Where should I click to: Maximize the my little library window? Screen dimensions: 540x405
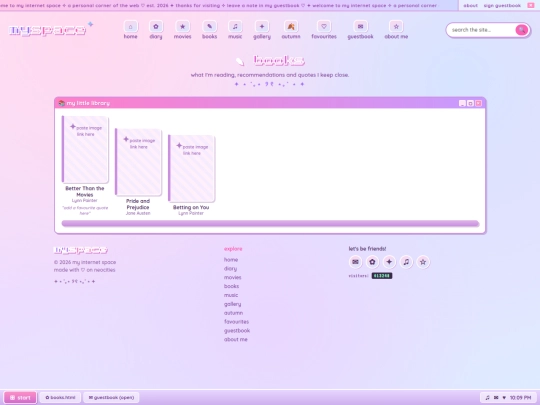tap(470, 103)
